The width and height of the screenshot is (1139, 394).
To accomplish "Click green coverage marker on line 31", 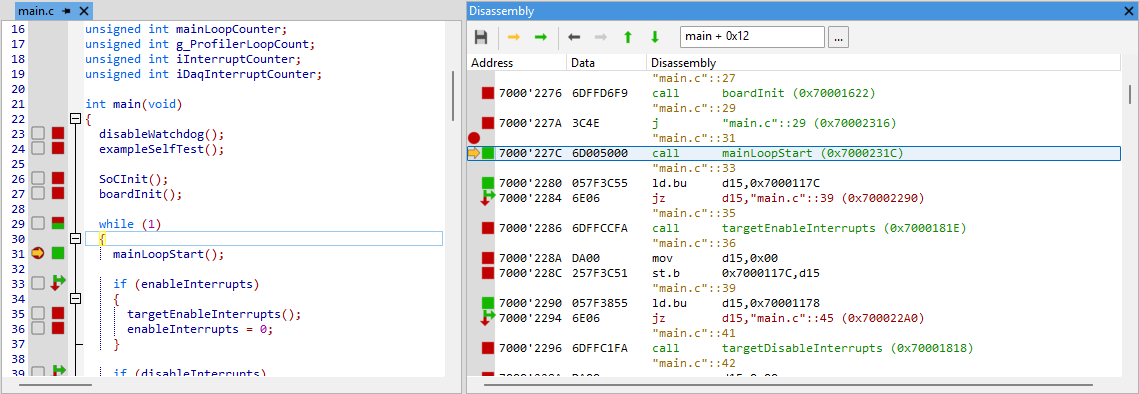I will click(58, 254).
